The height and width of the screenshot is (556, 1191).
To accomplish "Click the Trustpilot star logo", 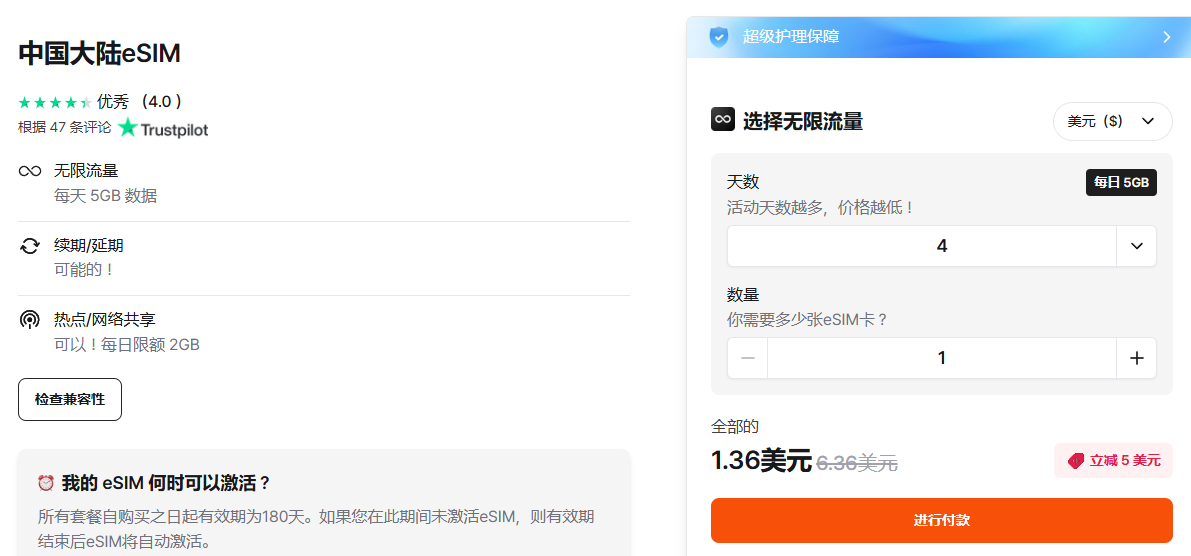I will 127,128.
